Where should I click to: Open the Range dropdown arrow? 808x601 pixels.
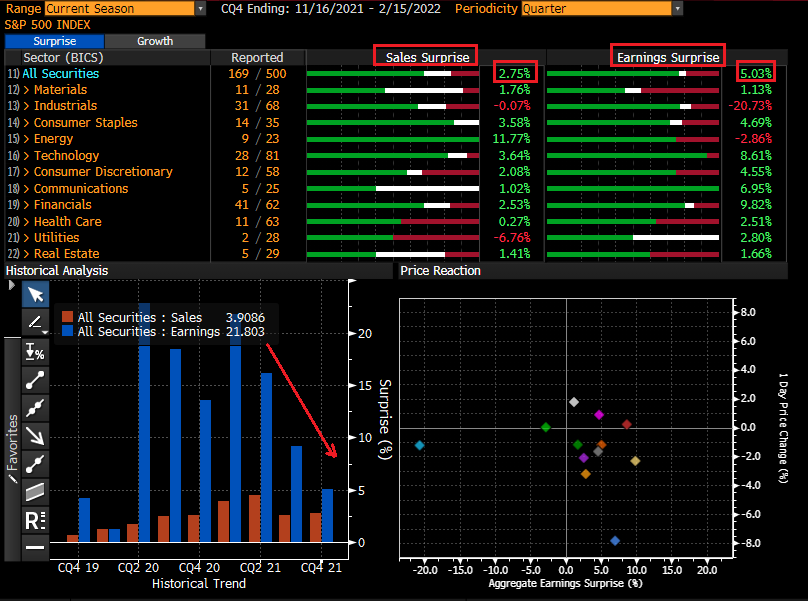[x=200, y=8]
